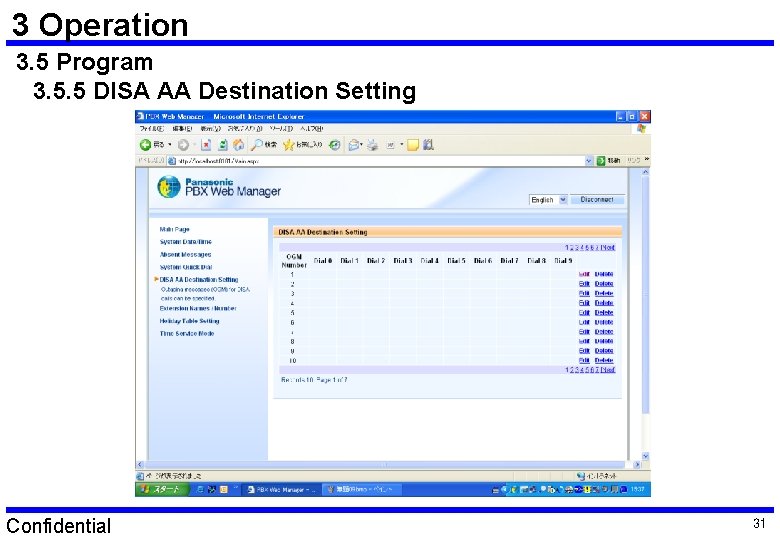Screen dimensions: 780x540
Task: Expand the address bar history dropdown
Action: (x=589, y=161)
